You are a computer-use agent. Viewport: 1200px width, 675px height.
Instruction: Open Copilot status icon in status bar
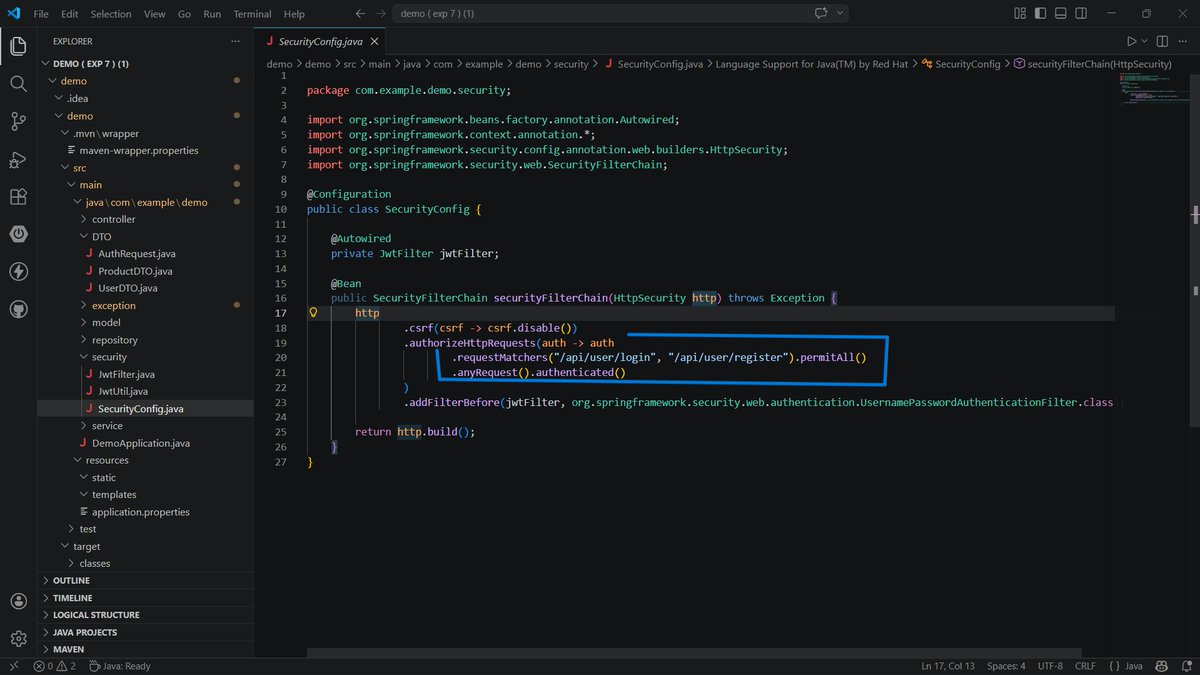(x=1161, y=666)
